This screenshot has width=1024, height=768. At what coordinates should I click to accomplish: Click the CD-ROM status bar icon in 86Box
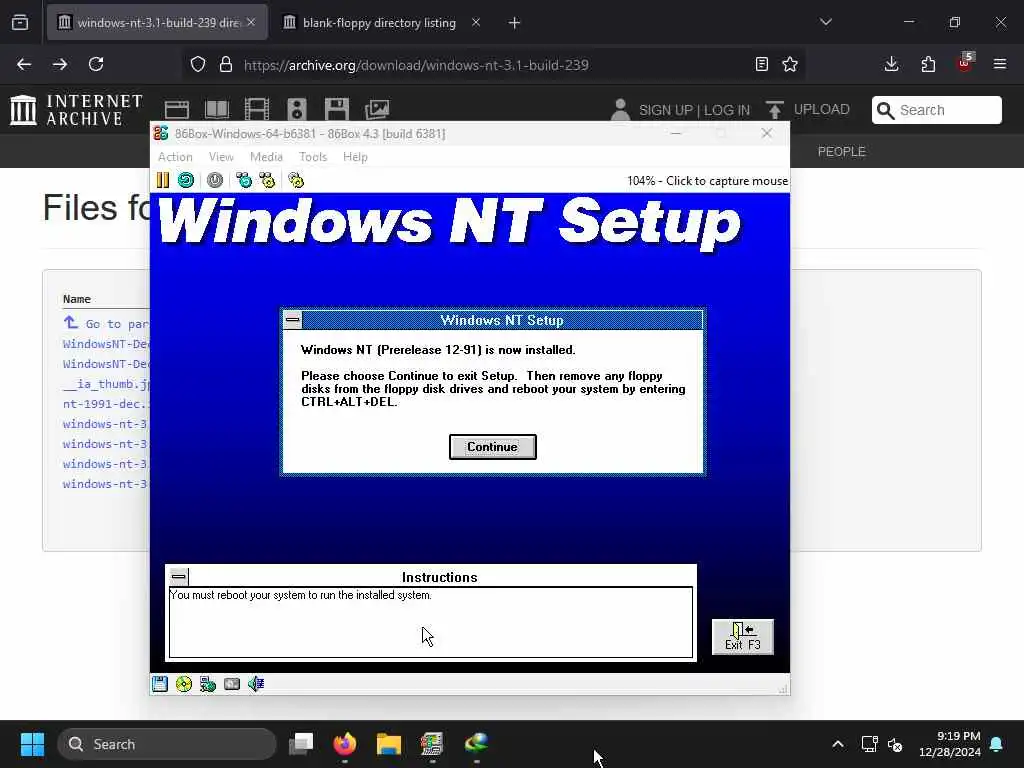(x=184, y=684)
